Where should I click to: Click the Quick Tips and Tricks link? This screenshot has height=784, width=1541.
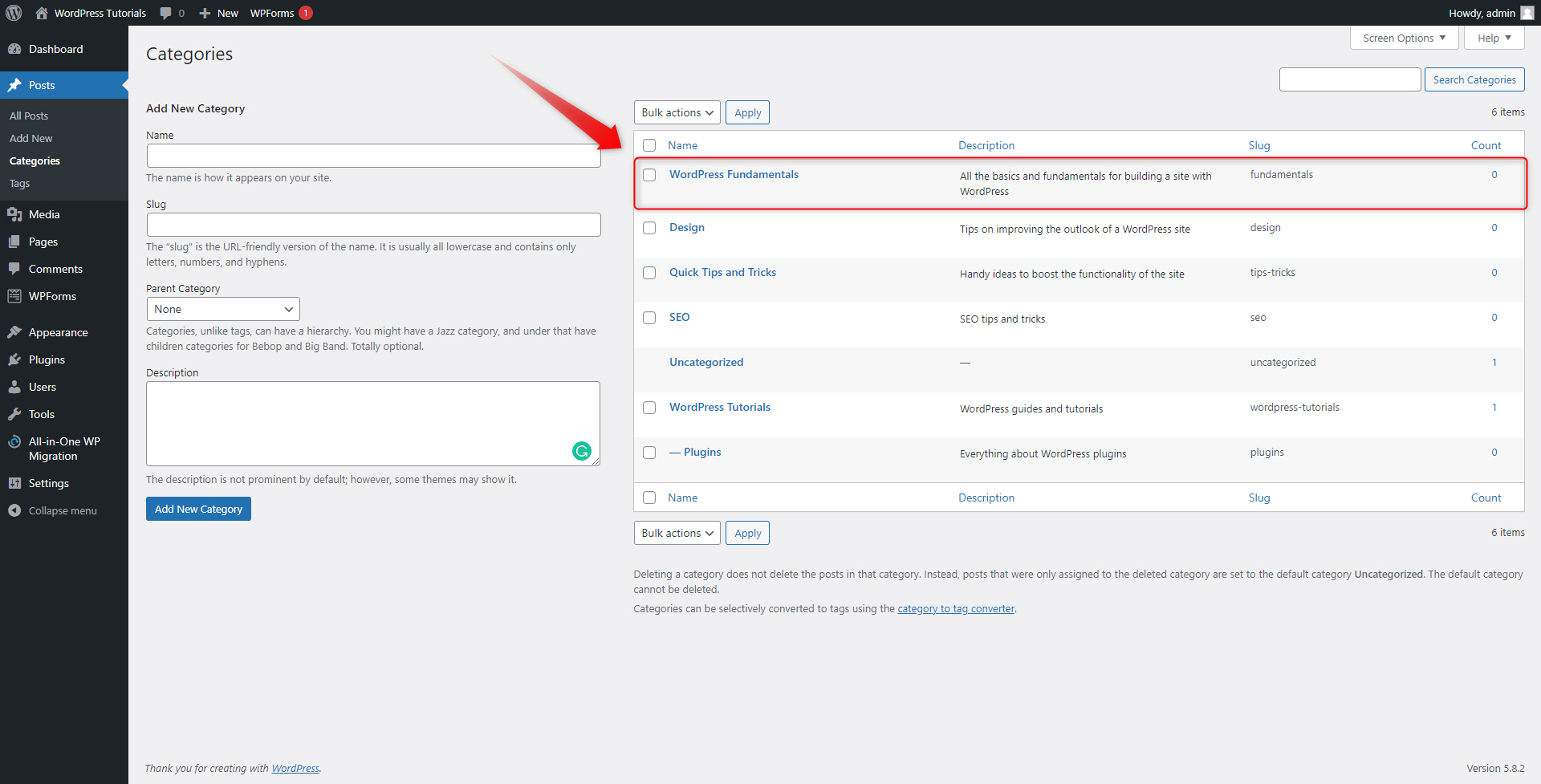click(722, 272)
